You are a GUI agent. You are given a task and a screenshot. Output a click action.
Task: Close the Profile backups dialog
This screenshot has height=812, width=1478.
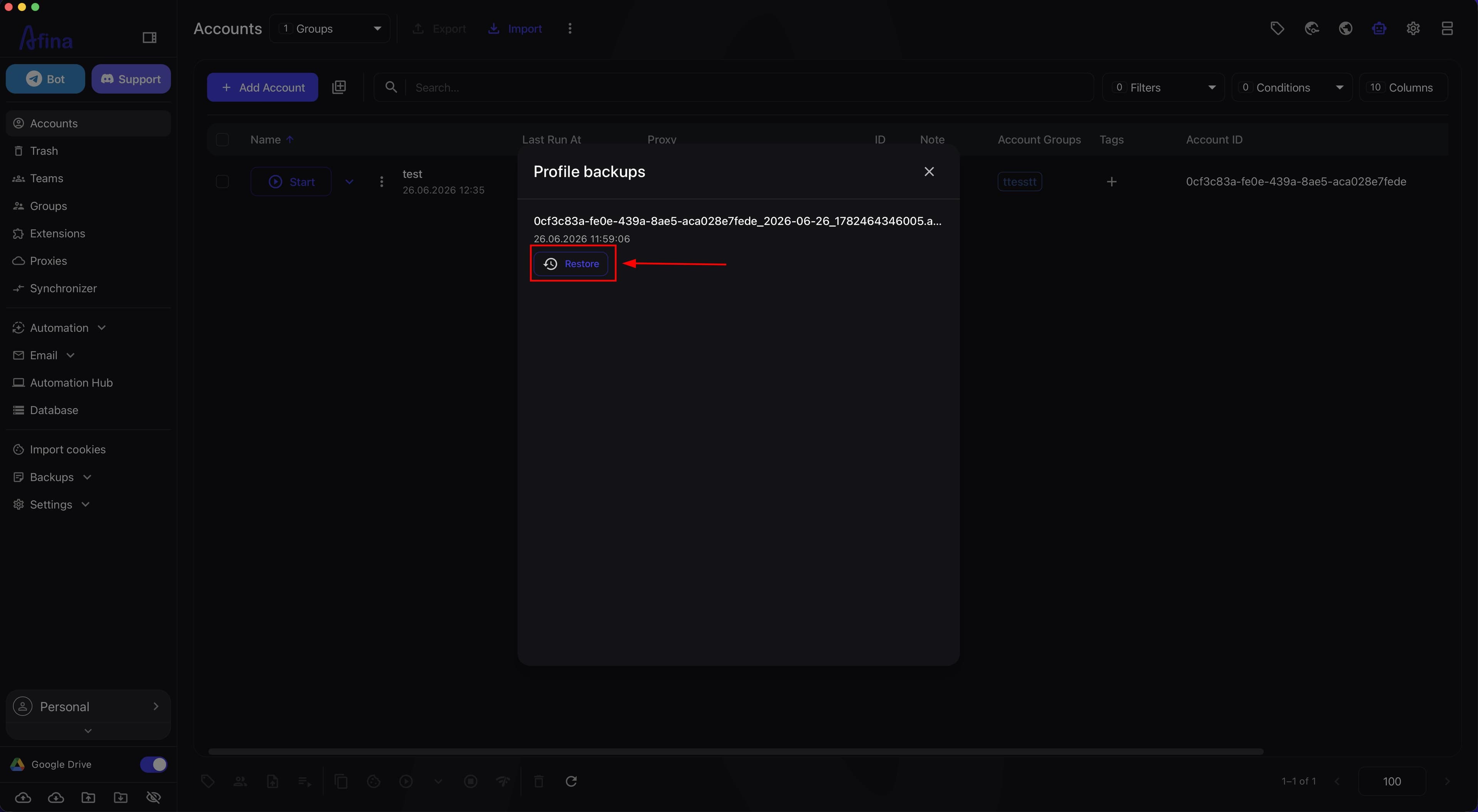(929, 172)
